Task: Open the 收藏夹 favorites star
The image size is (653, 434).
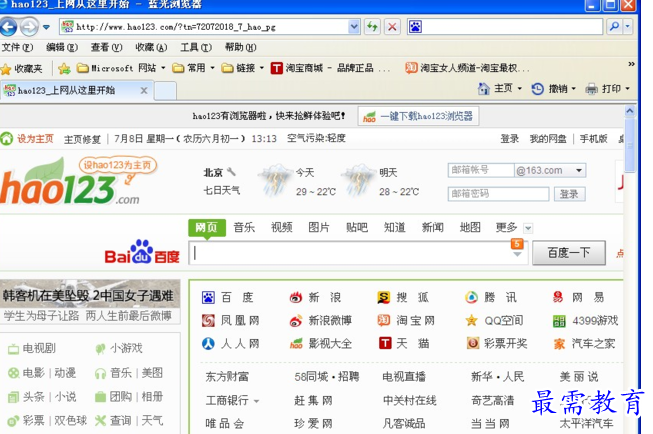Action: coord(6,69)
